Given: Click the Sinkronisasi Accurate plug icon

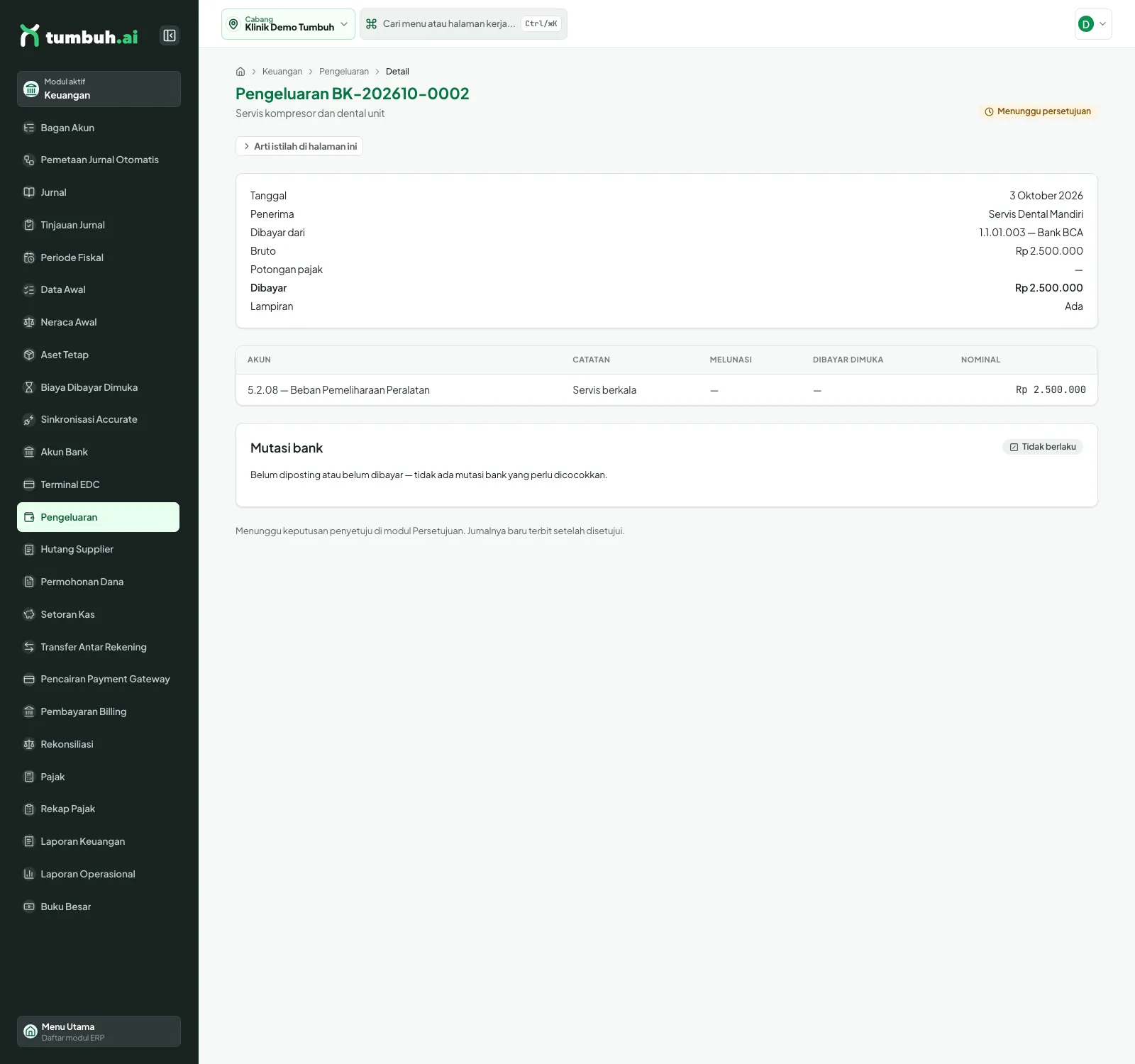Looking at the screenshot, I should click(29, 420).
